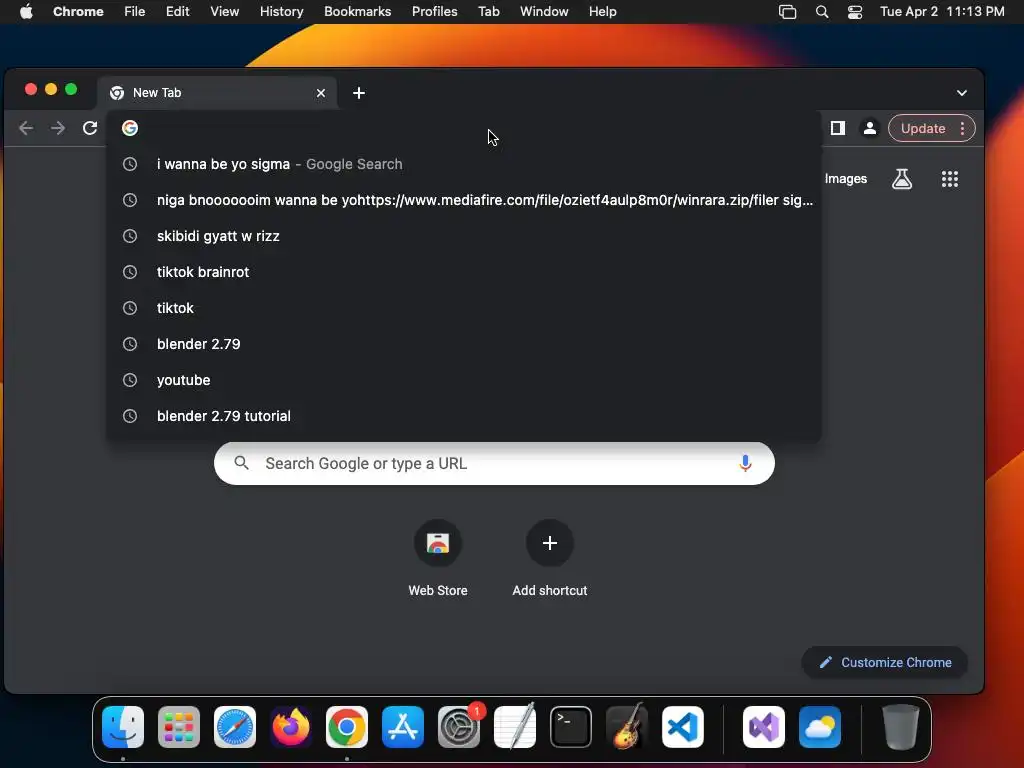Open Launchpad from the dock
The height and width of the screenshot is (768, 1024).
(179, 727)
